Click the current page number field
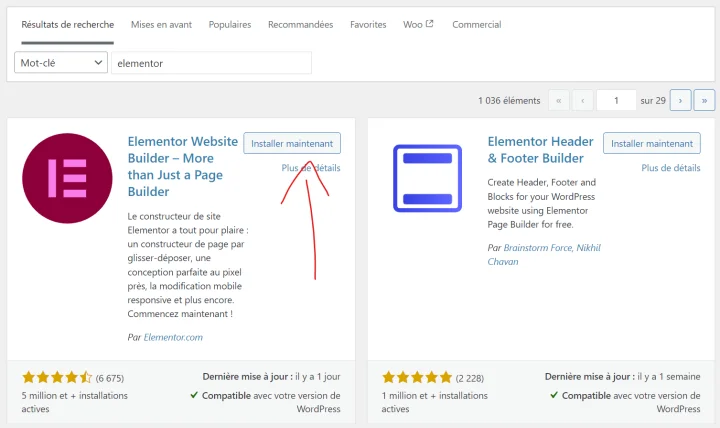The width and height of the screenshot is (720, 428). [616, 100]
